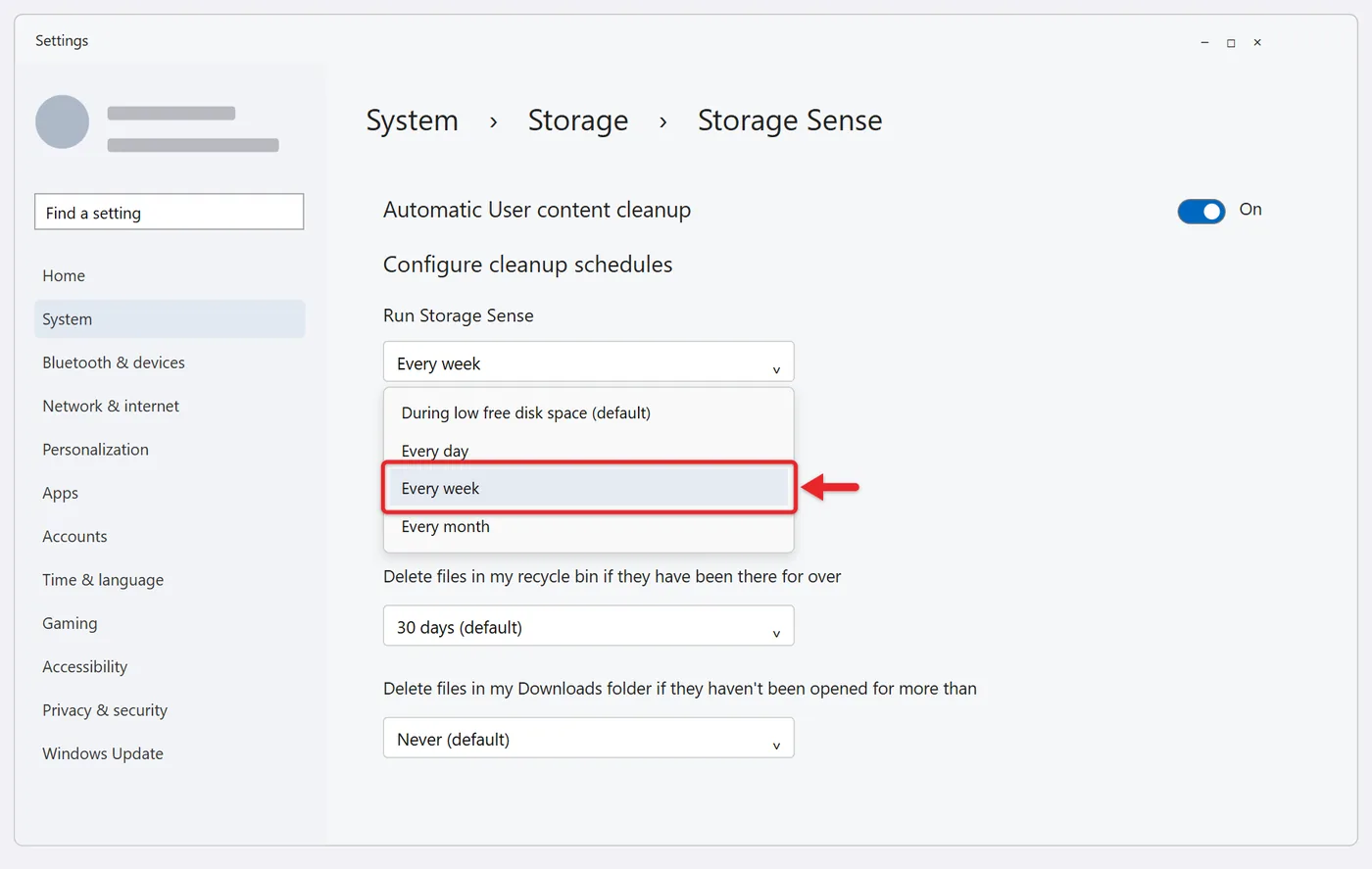The width and height of the screenshot is (1372, 869).
Task: Select the Every month option
Action: (588, 526)
